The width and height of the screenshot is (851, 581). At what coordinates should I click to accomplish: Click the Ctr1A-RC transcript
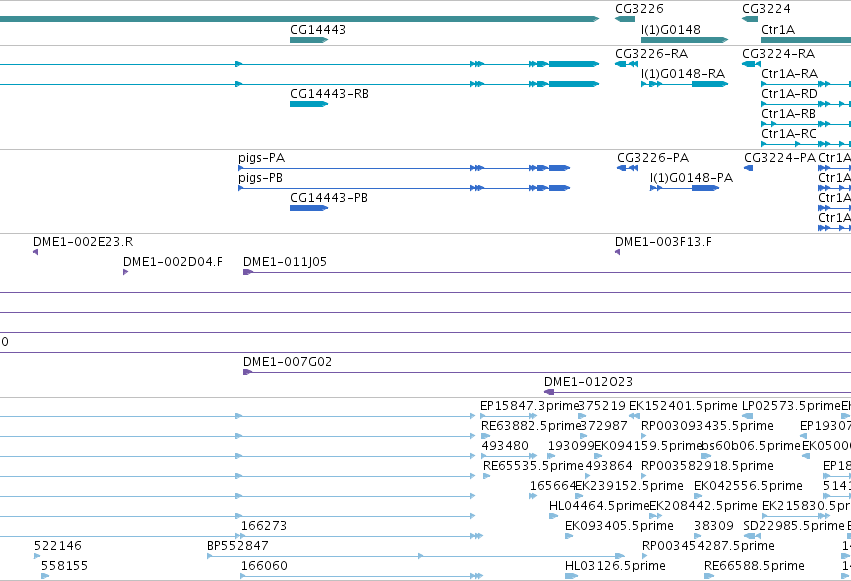(x=806, y=144)
